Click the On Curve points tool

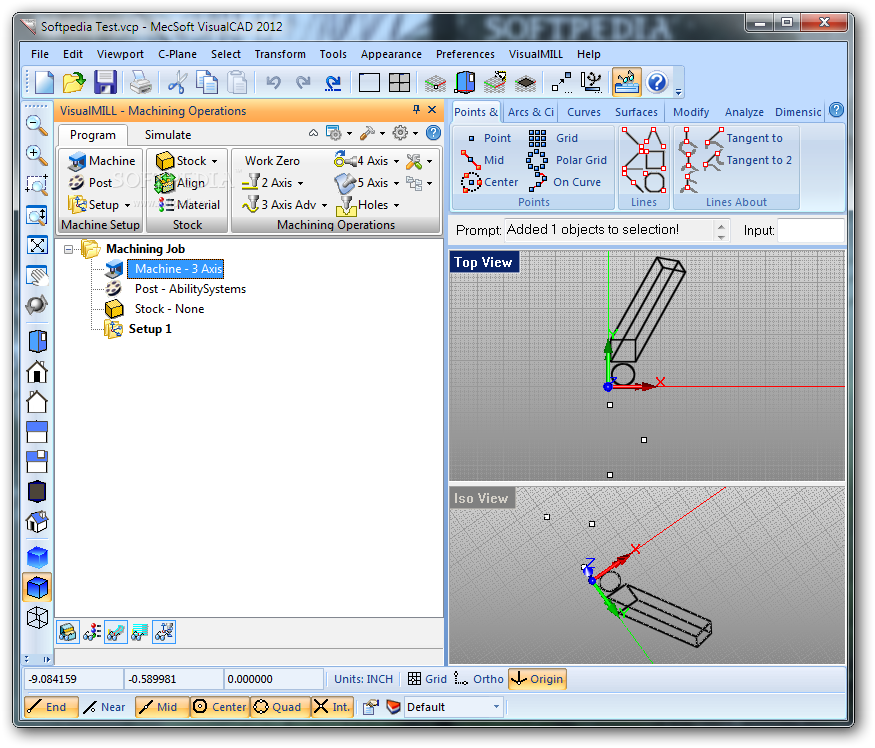tap(564, 182)
